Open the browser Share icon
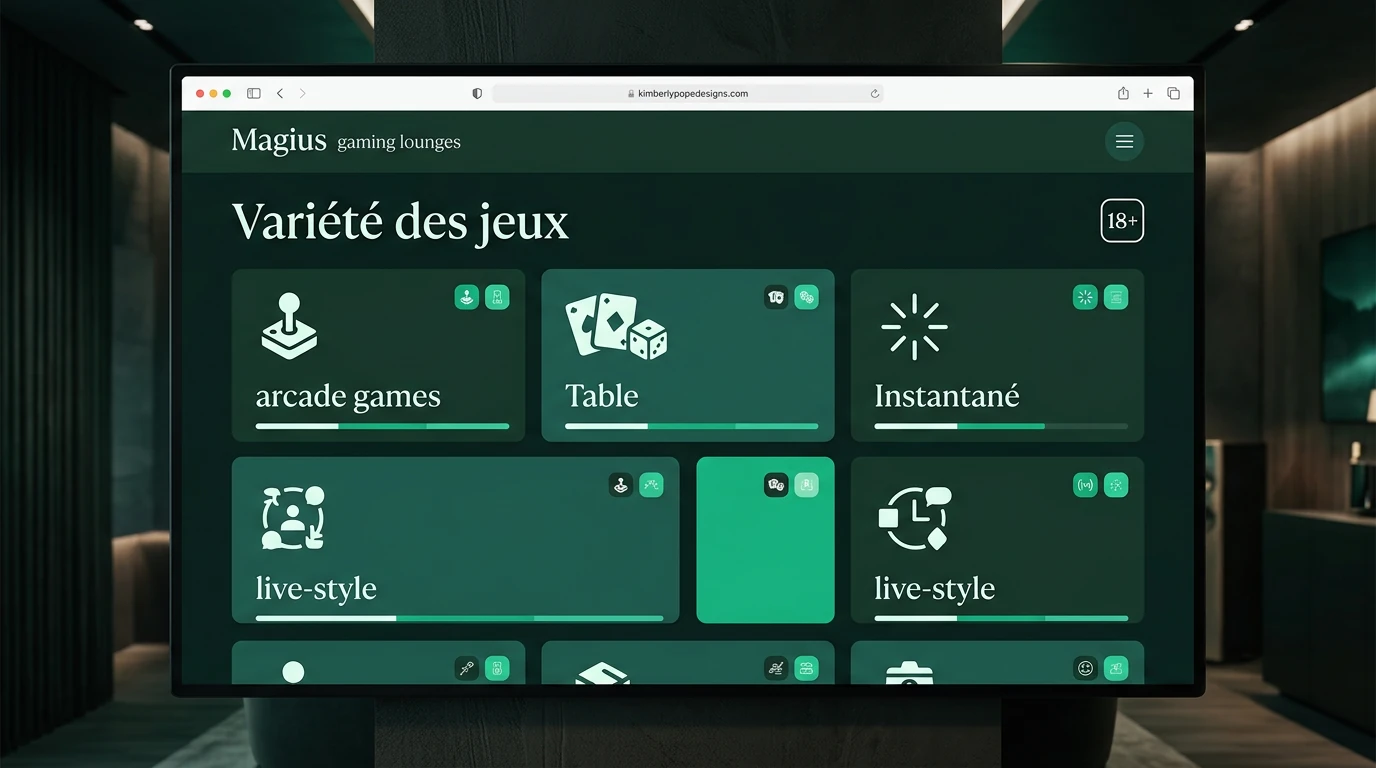Image resolution: width=1376 pixels, height=768 pixels. pyautogui.click(x=1123, y=93)
